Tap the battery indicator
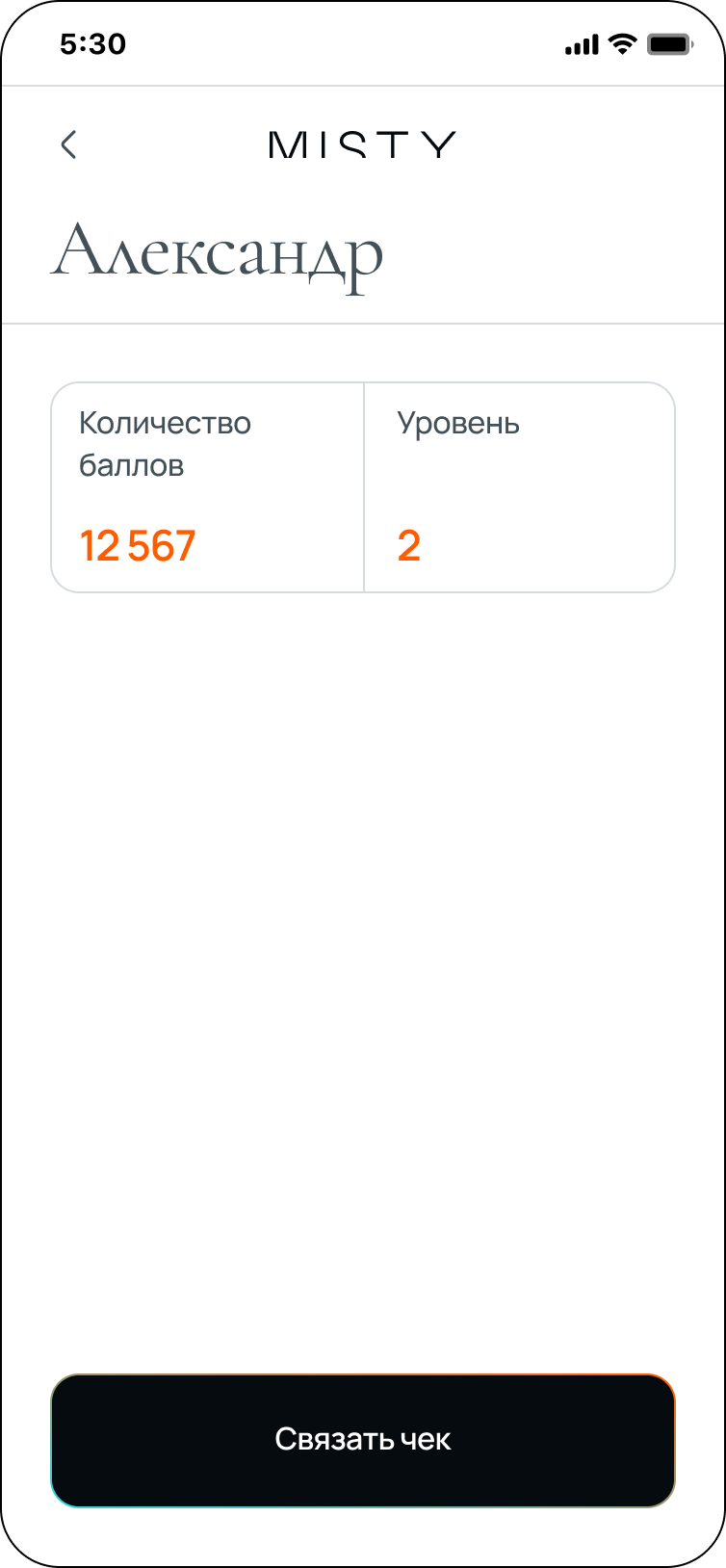 pos(670,42)
